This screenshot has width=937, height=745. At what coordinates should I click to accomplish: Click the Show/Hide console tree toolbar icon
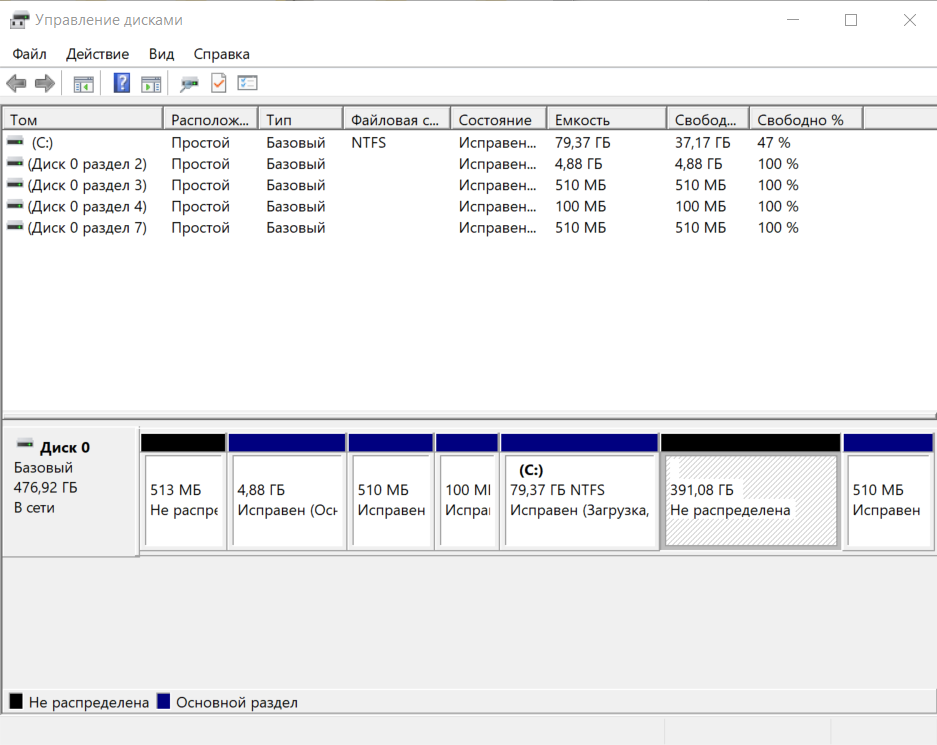tap(84, 83)
